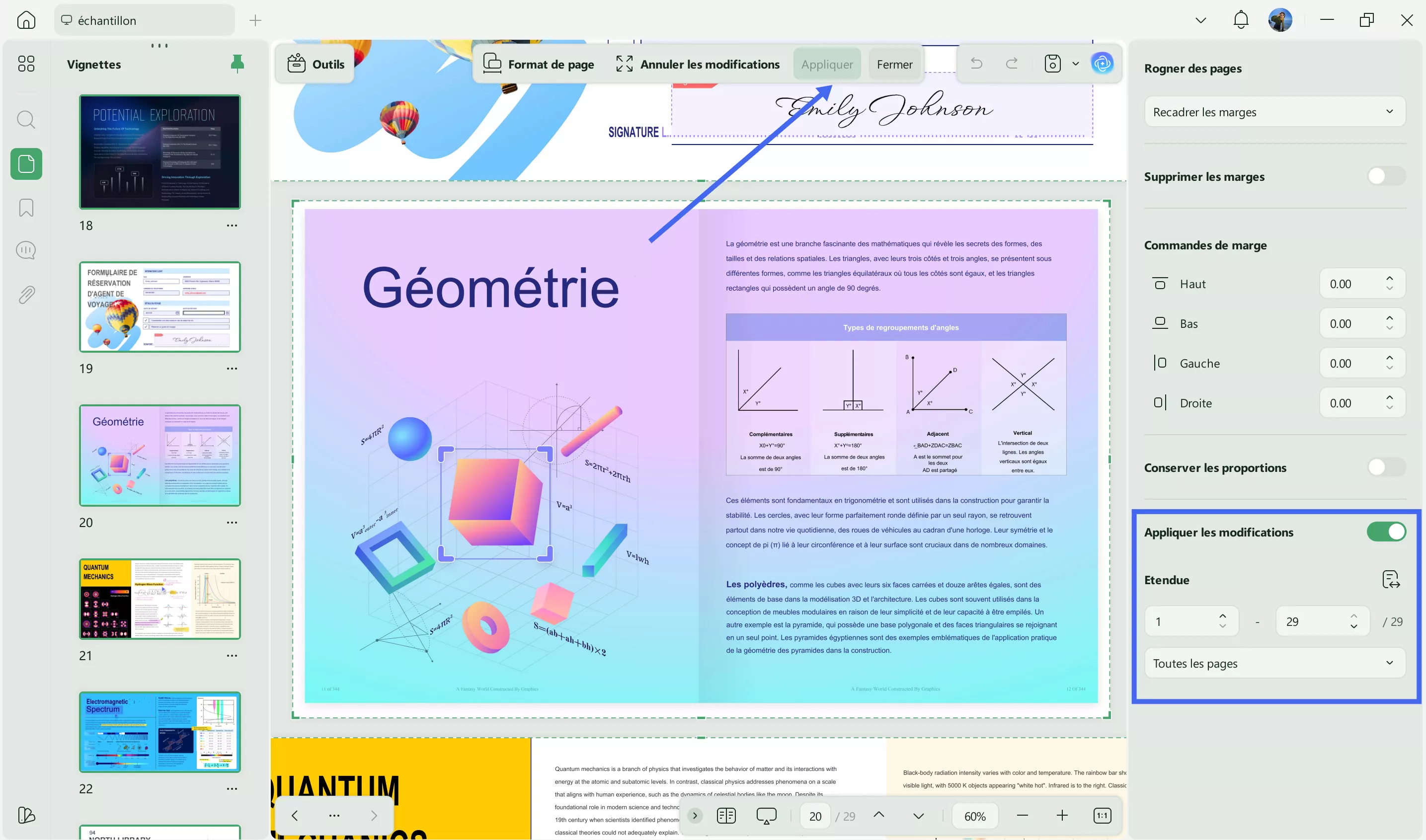
Task: Click the Fermer button
Action: coord(894,65)
